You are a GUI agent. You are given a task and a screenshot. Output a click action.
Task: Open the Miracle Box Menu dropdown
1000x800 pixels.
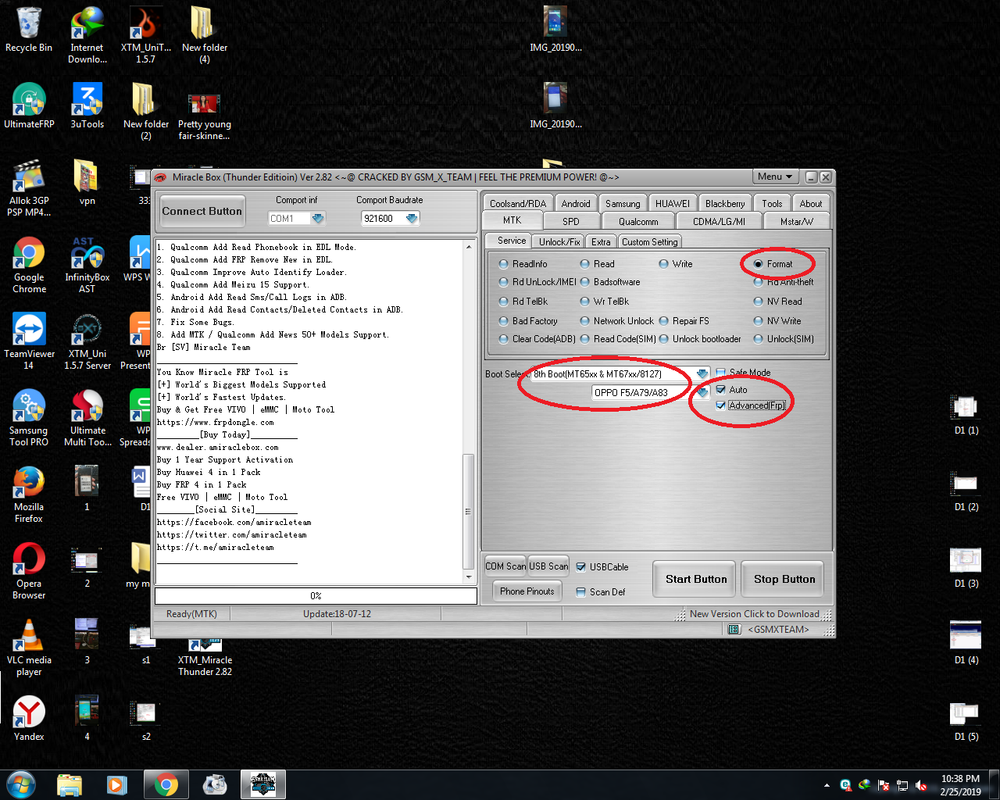click(775, 177)
